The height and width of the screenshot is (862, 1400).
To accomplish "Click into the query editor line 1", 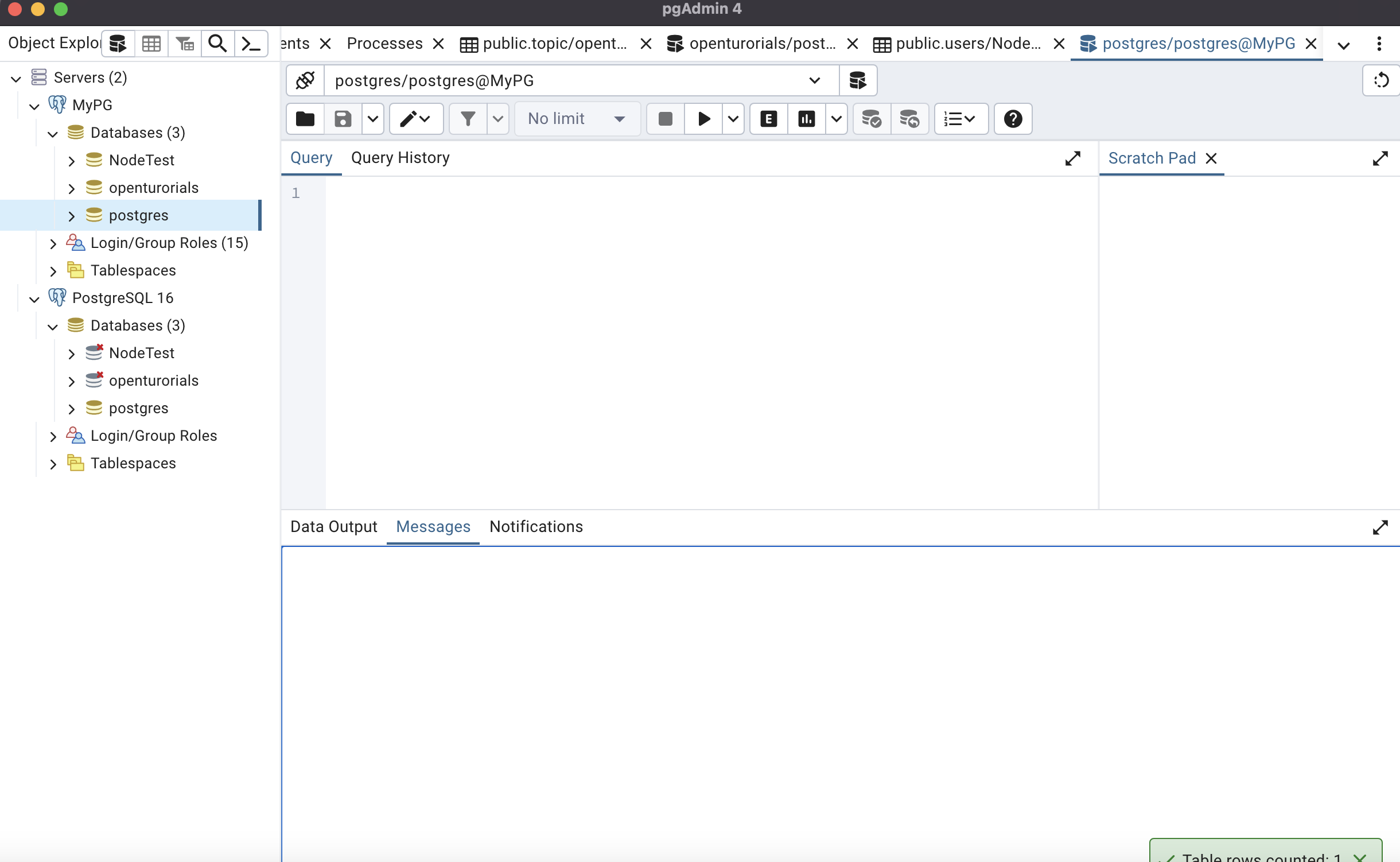I will [689, 193].
